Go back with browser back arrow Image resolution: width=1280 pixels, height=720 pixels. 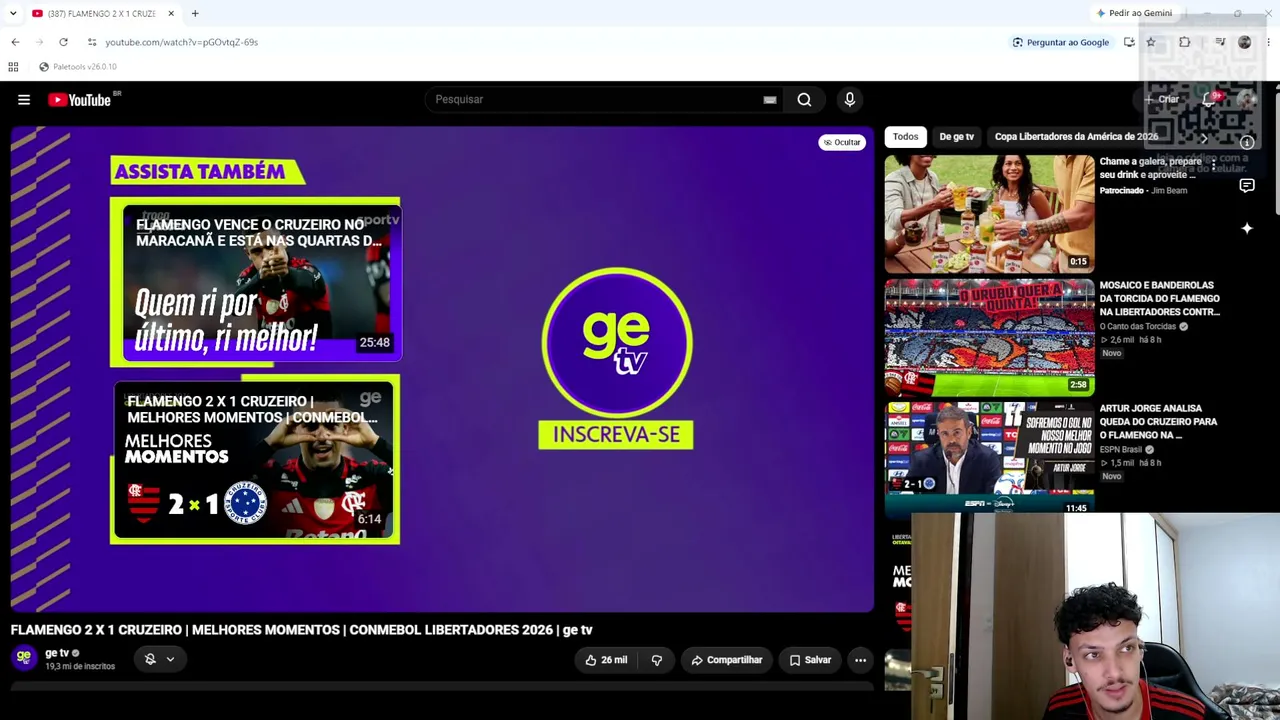click(15, 42)
